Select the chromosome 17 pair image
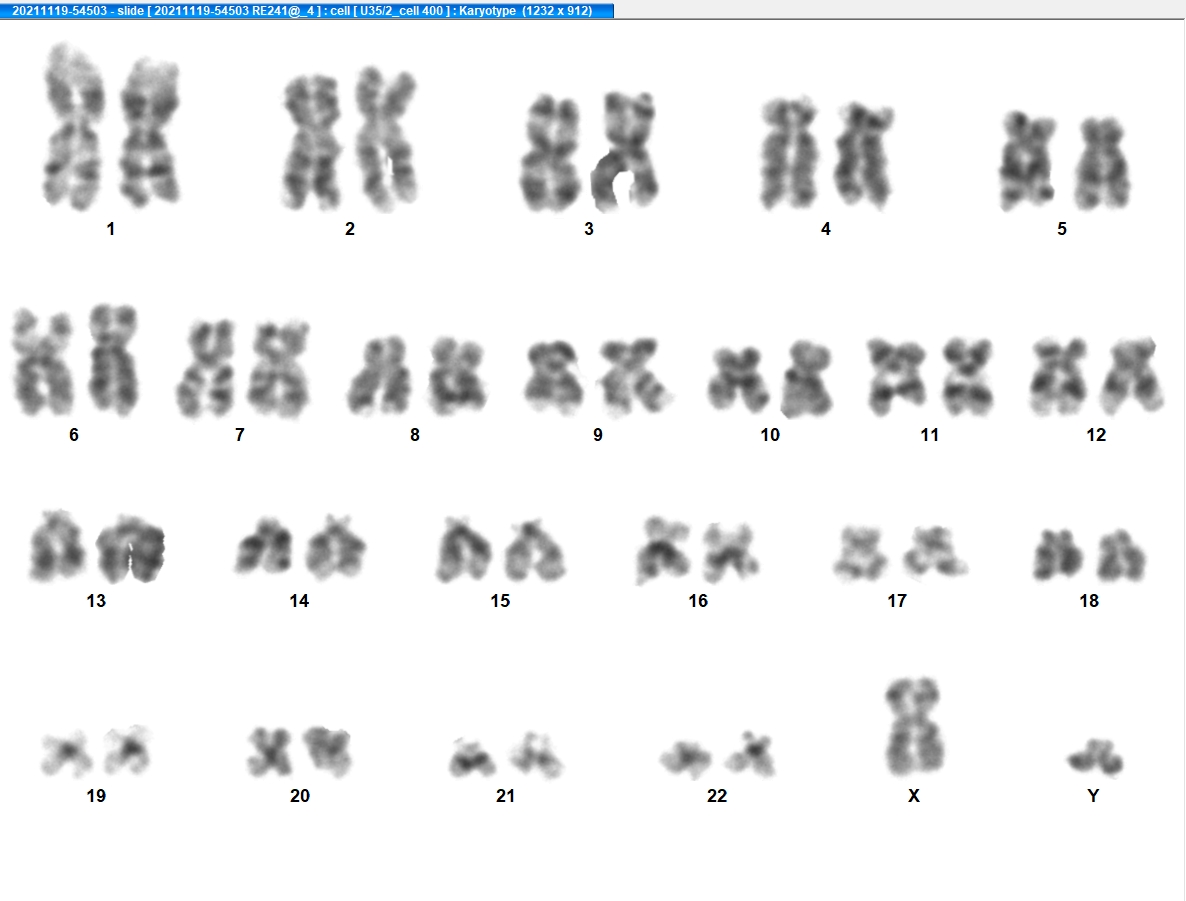1186x901 pixels. (900, 552)
